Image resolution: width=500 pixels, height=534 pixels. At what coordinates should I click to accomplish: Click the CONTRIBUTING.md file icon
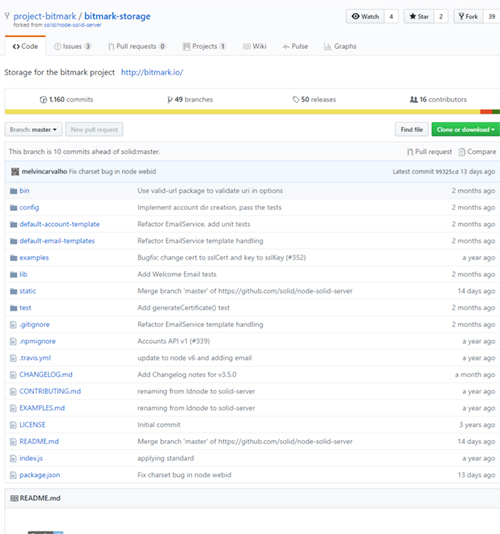(x=13, y=391)
